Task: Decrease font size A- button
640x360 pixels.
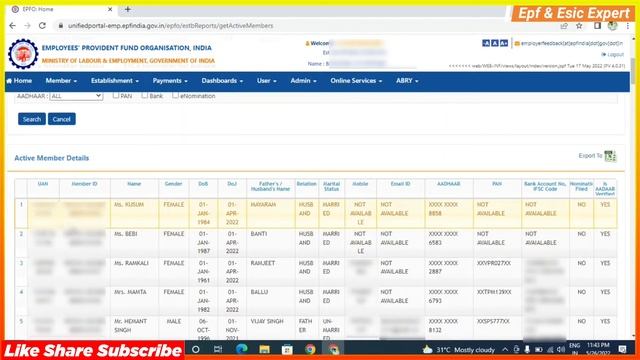Action: point(486,43)
